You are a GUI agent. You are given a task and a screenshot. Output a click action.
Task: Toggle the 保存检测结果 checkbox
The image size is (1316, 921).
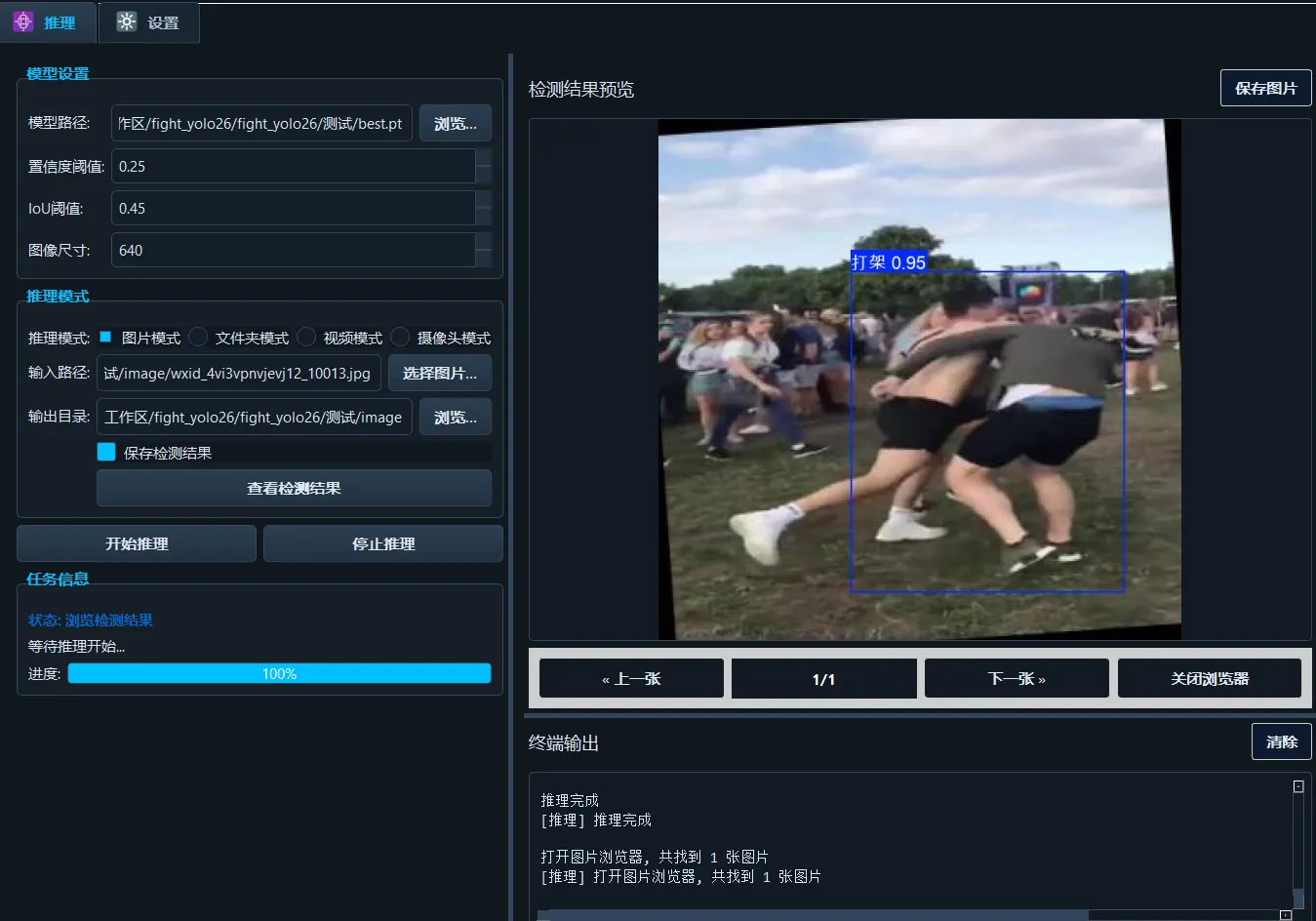click(106, 452)
